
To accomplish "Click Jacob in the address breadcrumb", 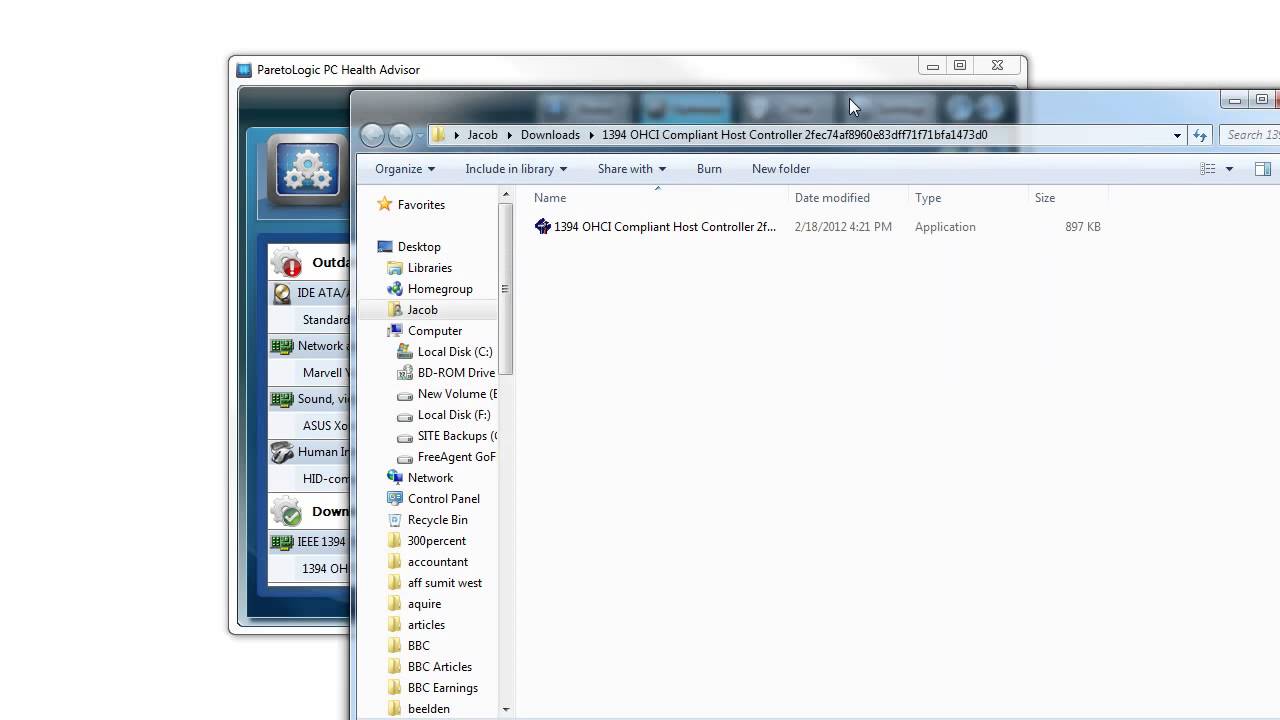I will coord(482,135).
